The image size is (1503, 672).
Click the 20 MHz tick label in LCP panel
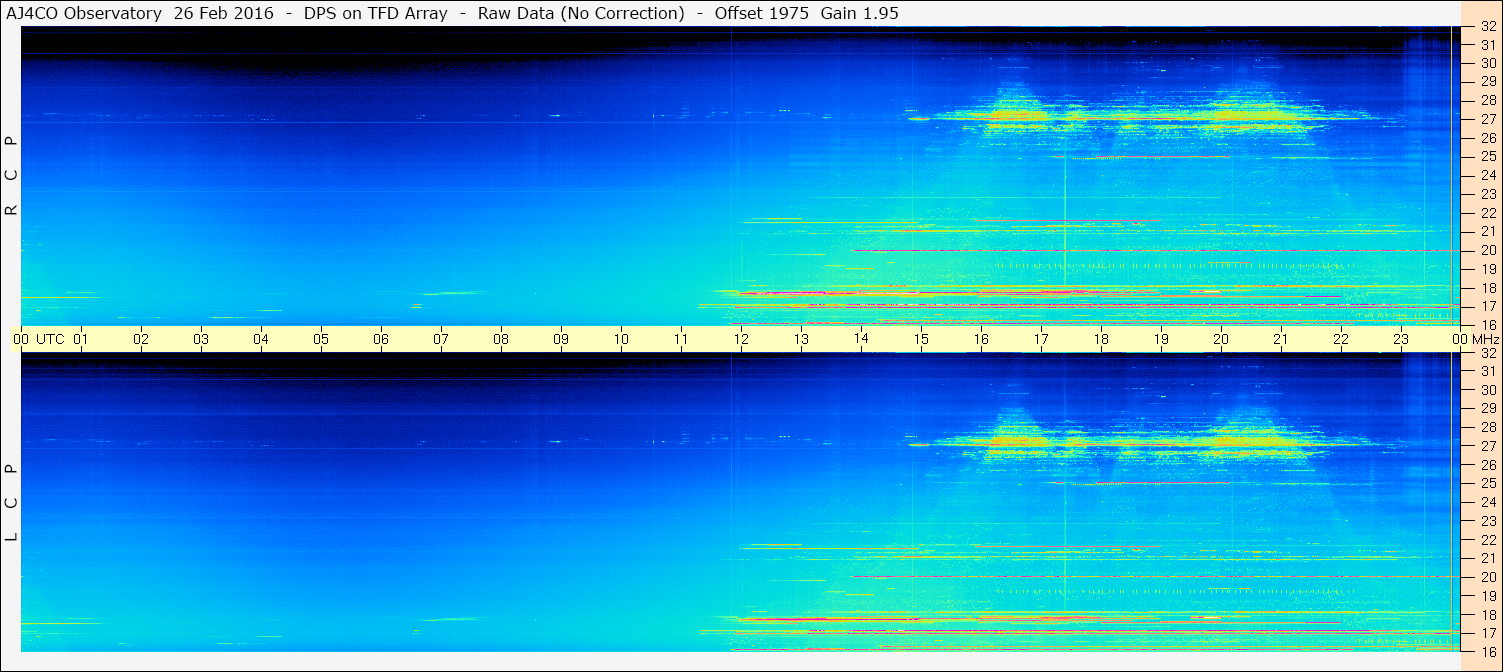point(1488,577)
